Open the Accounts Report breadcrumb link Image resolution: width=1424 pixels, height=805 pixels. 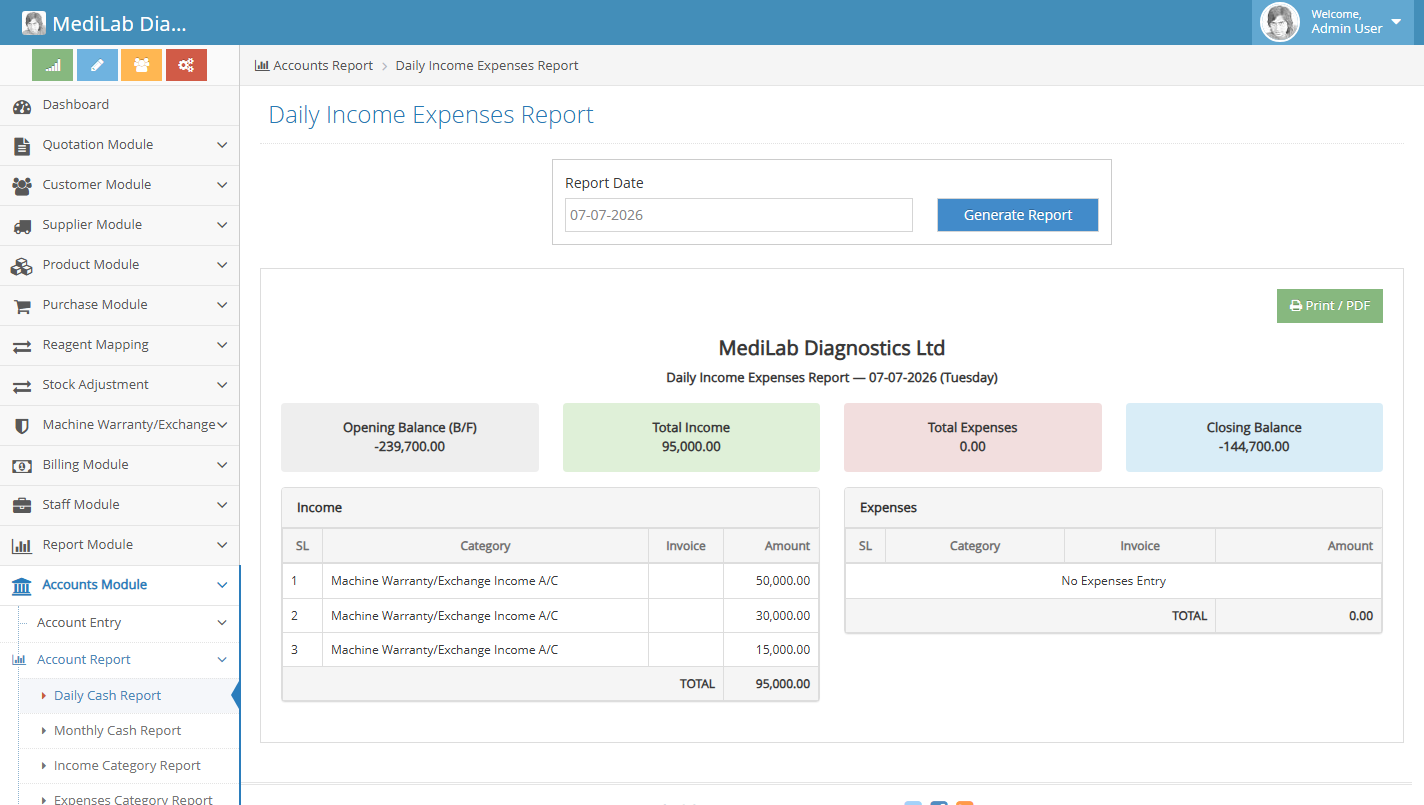point(323,65)
